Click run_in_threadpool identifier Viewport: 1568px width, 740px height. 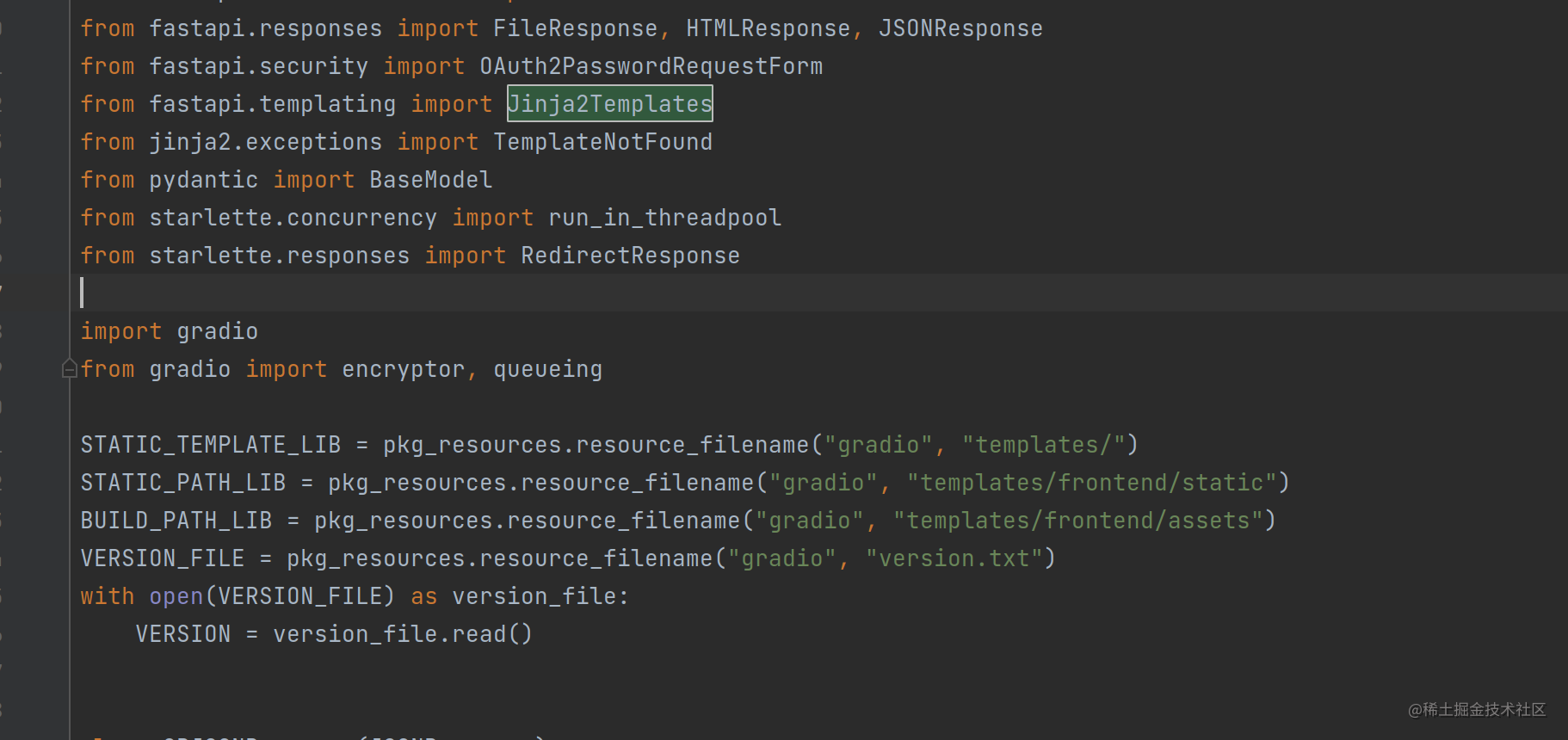click(x=665, y=218)
